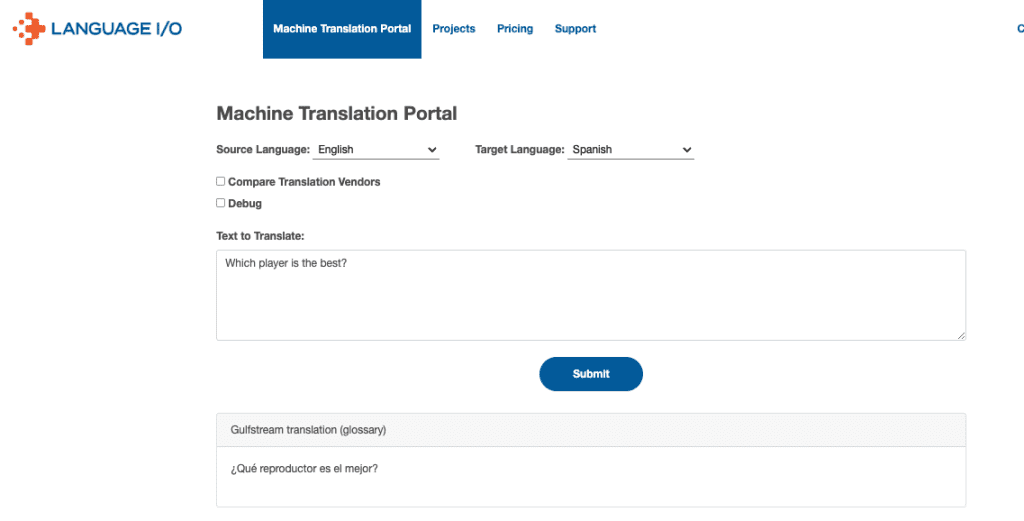
Task: Navigate to the Support menu item
Action: pos(575,29)
